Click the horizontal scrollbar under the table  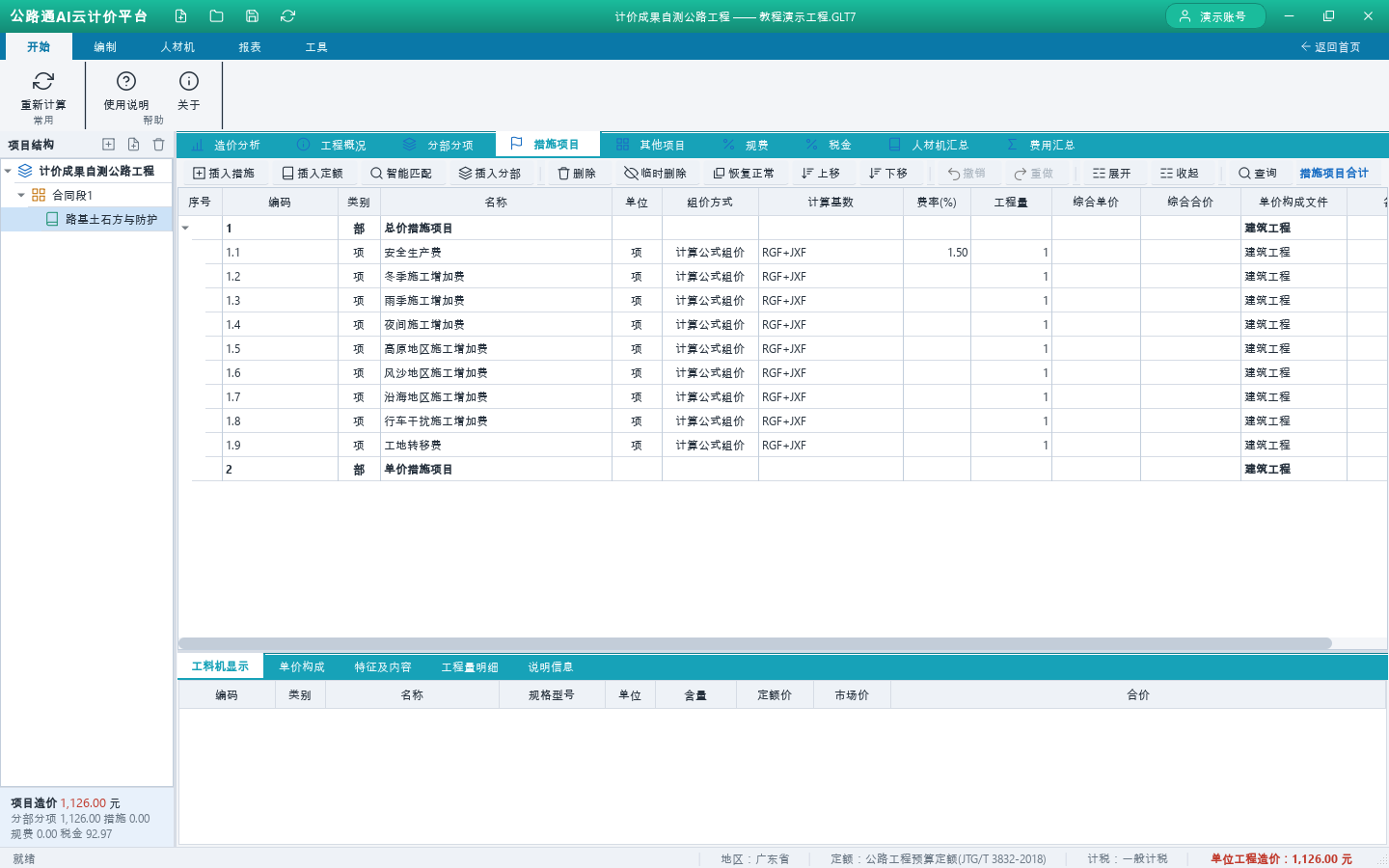click(x=755, y=643)
